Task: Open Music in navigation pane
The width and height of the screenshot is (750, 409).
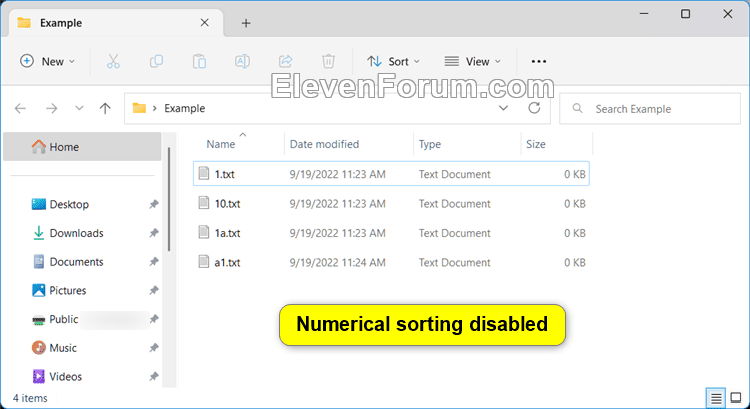Action: point(63,348)
